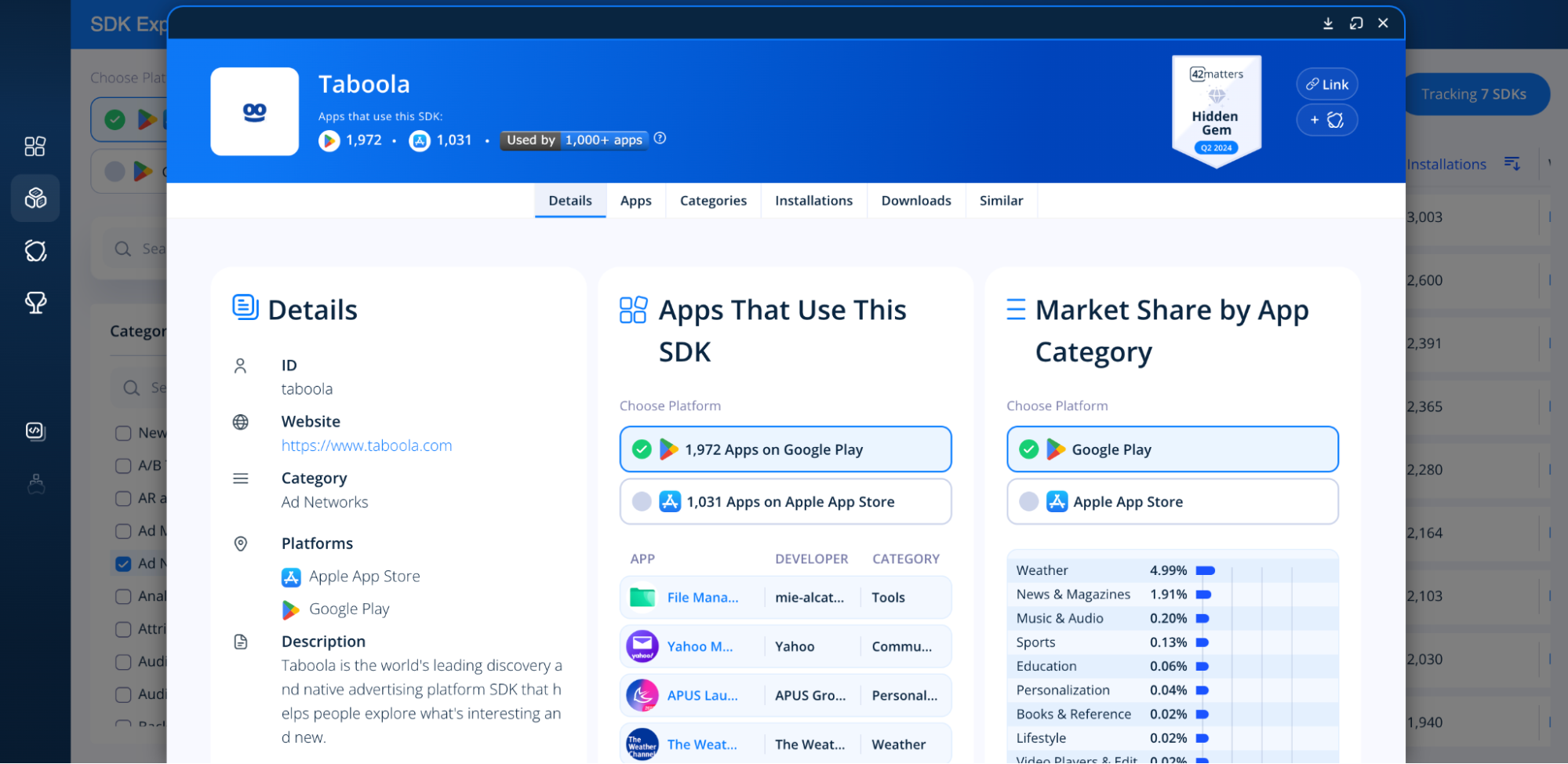This screenshot has width=1568, height=764.
Task: Select 1,031 Apps on Apple App Store option
Action: click(785, 502)
